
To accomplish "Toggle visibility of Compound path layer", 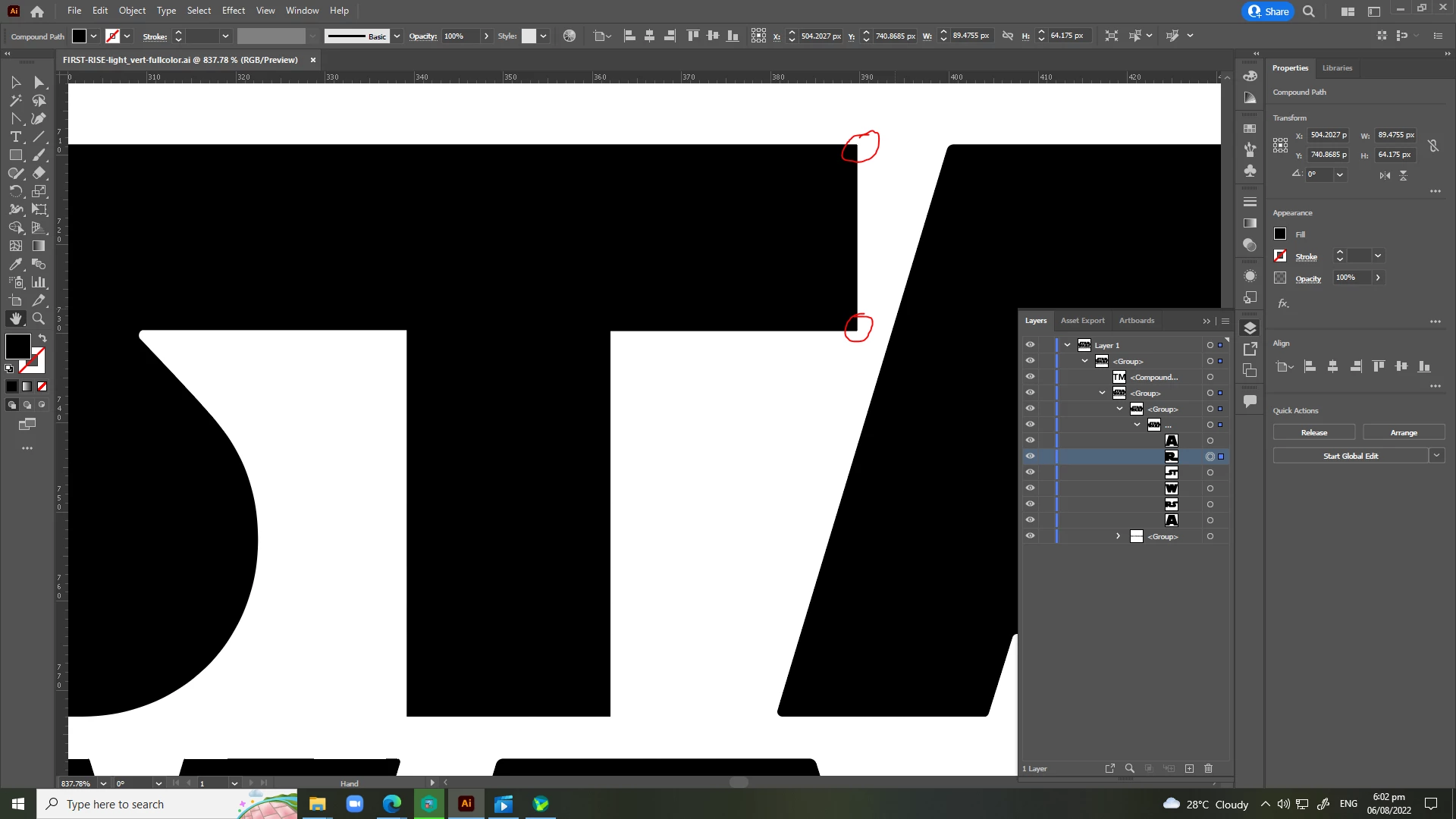I will [1030, 377].
